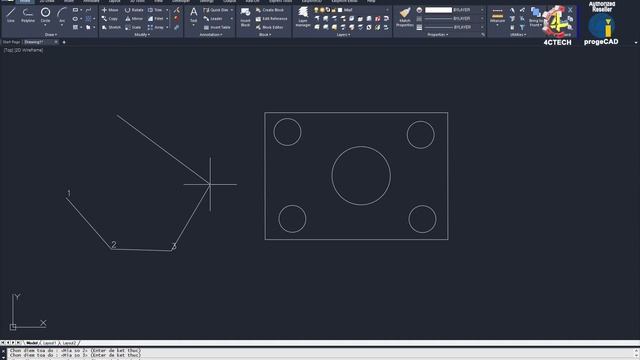Activate the Fillet command
Screen dimensions: 640x360
[156, 19]
